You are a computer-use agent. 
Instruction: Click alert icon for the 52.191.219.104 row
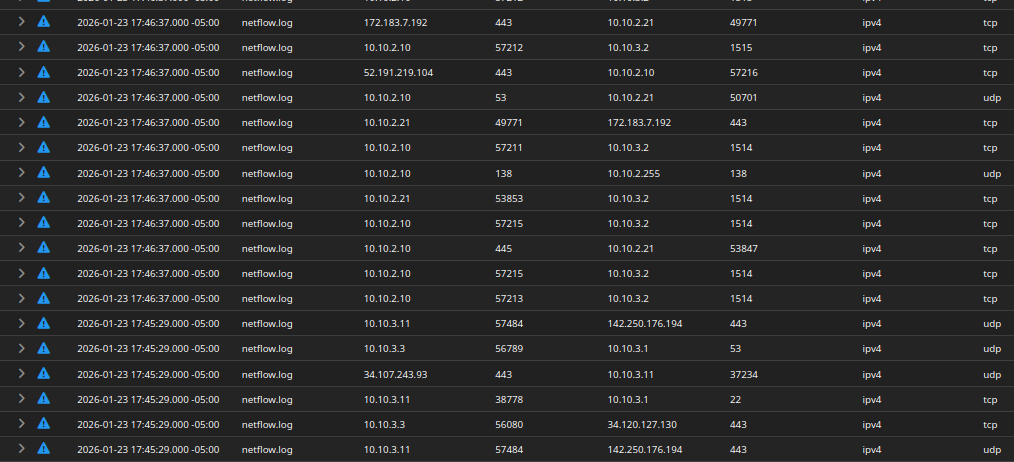[x=43, y=72]
